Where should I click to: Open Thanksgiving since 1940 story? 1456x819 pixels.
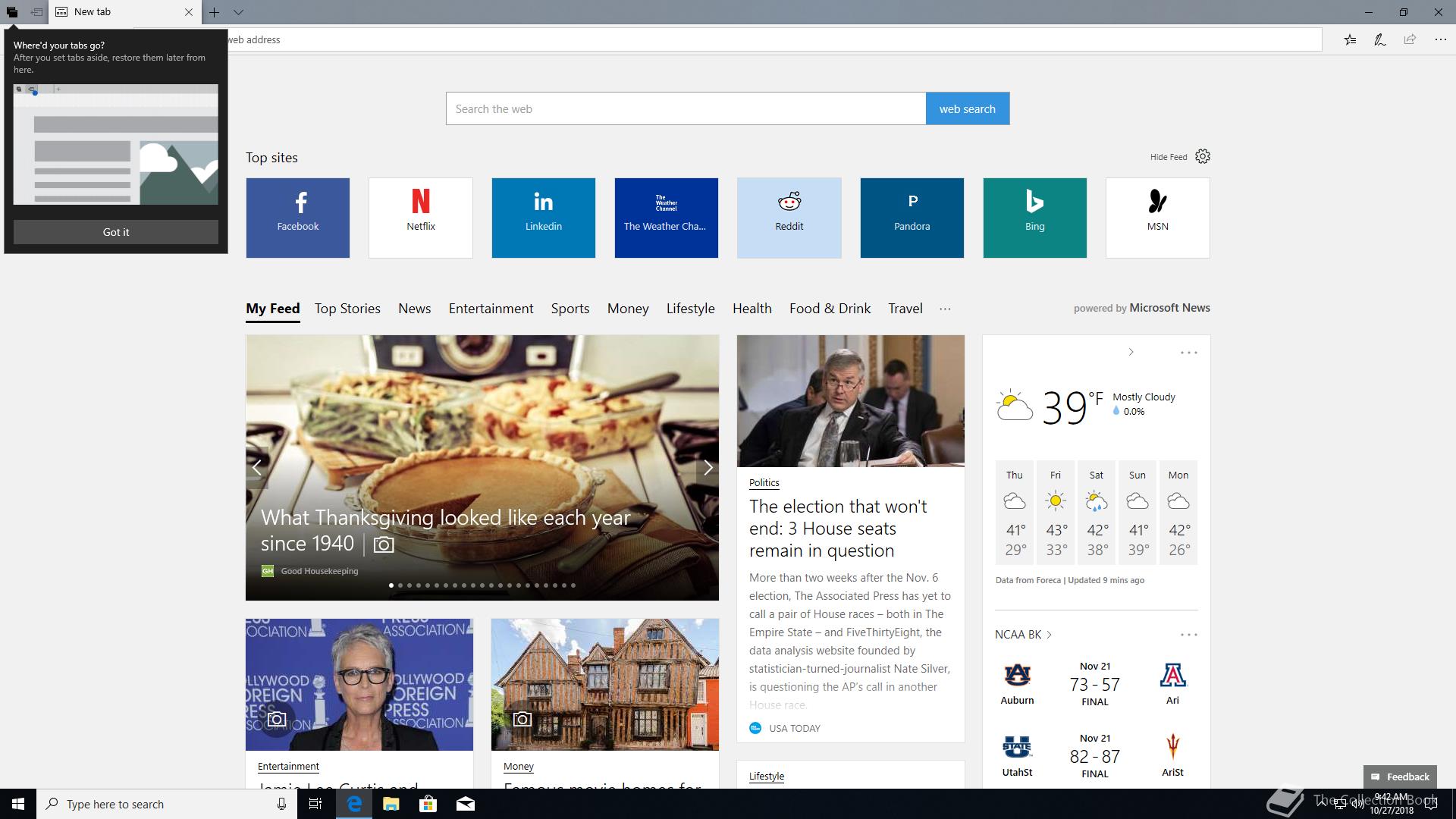(445, 530)
